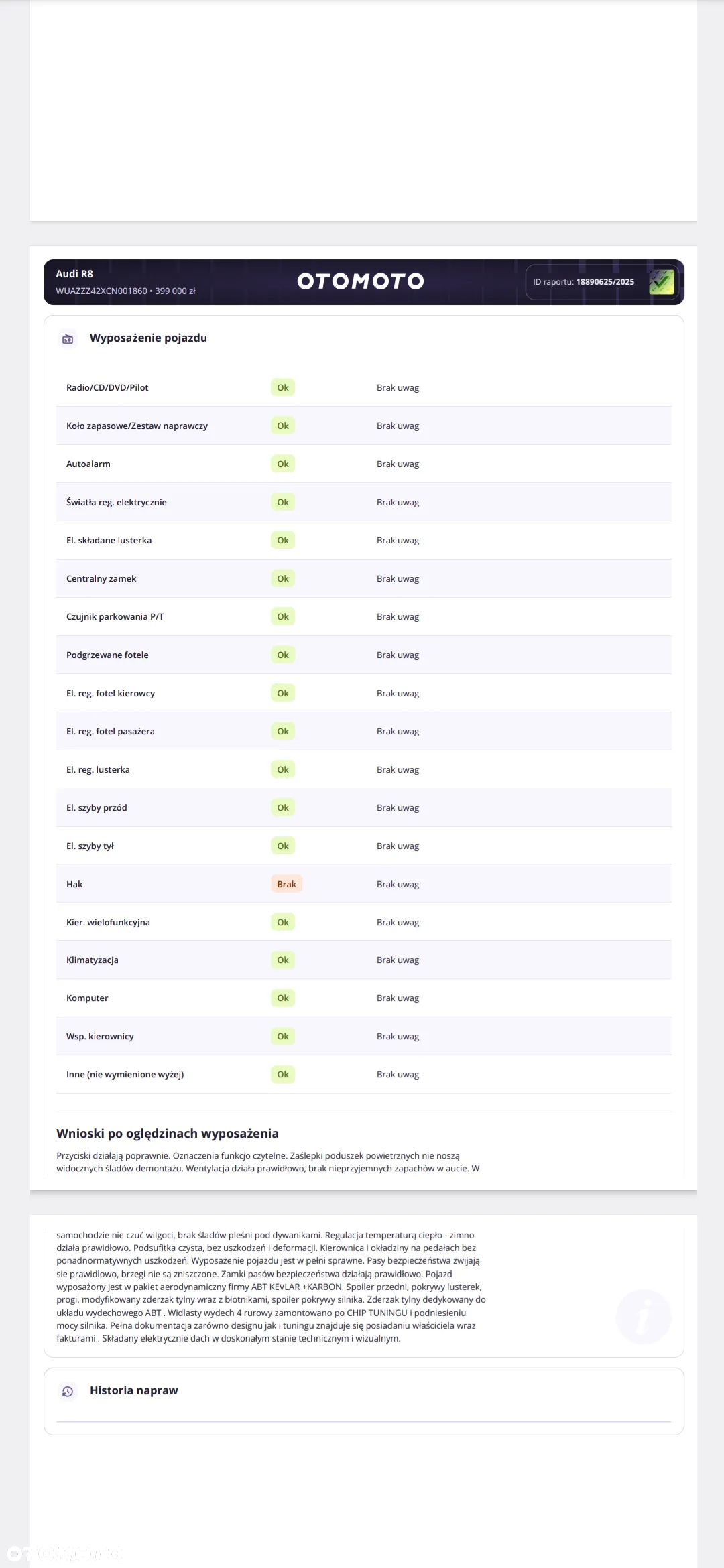Viewport: 724px width, 1568px height.
Task: Click the Wyposażenie pojazdu section icon
Action: pyautogui.click(x=68, y=339)
